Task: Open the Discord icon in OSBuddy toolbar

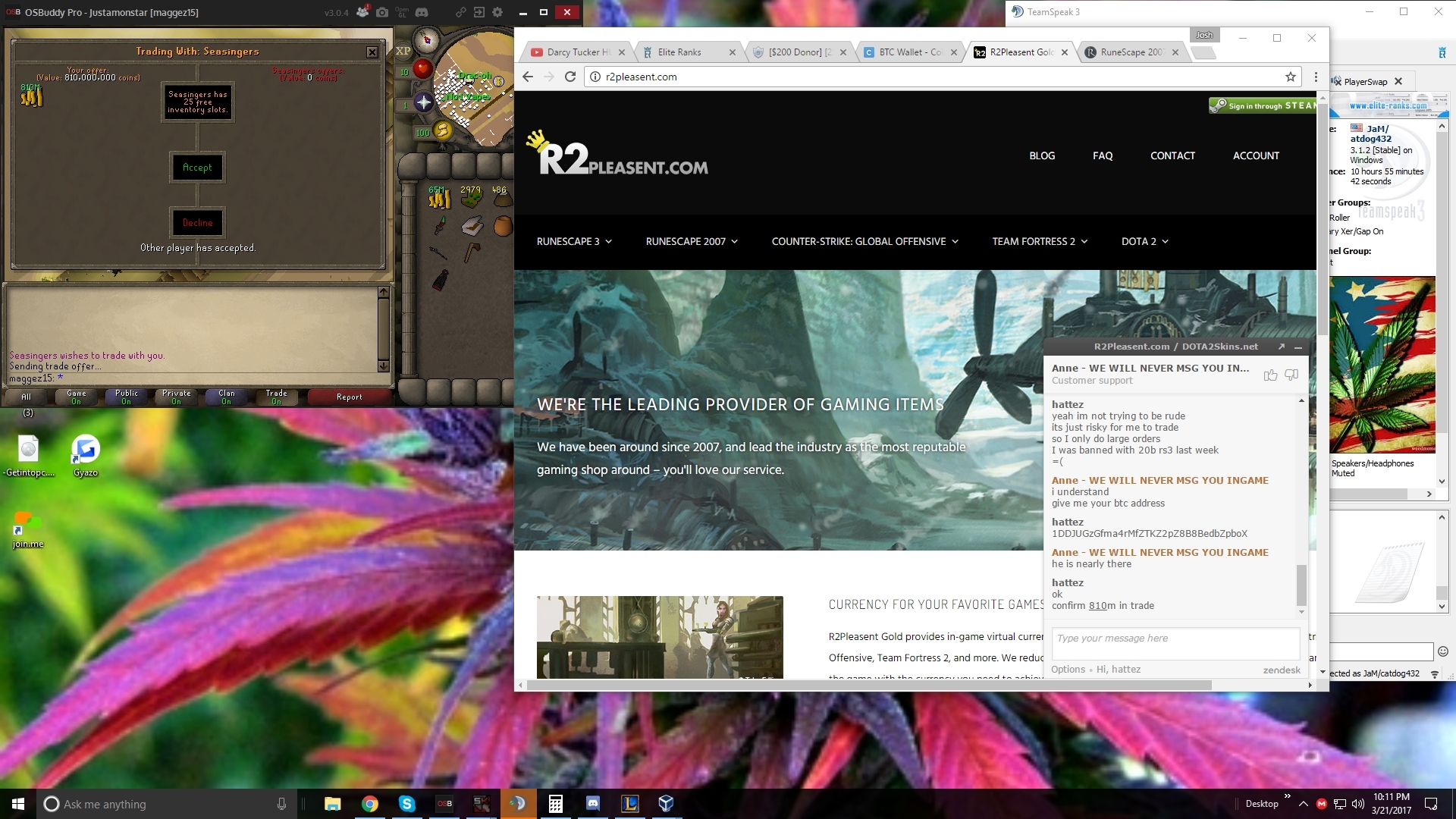Action: [x=422, y=12]
